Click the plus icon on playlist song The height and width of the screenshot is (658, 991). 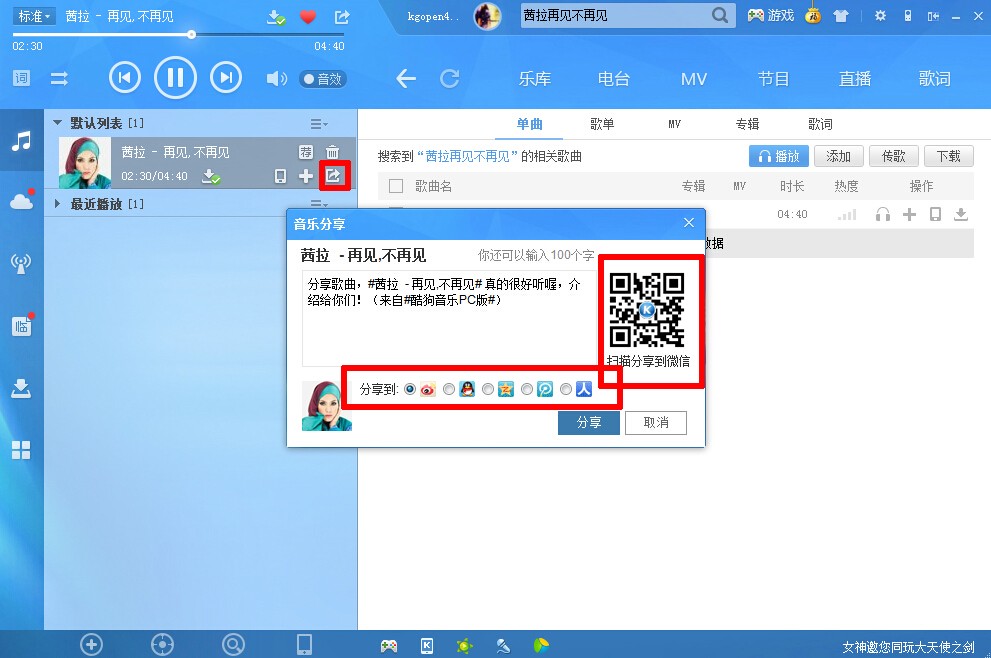tap(306, 176)
